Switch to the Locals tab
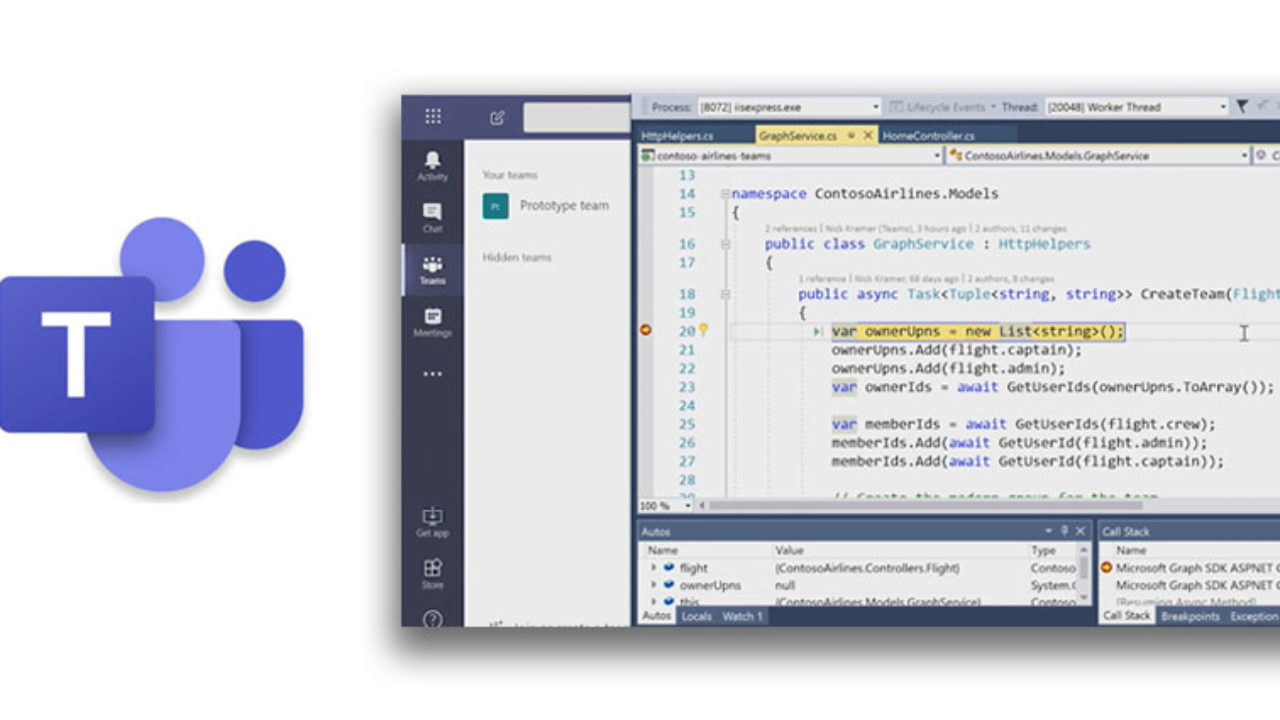This screenshot has height=720, width=1280. pyautogui.click(x=696, y=616)
